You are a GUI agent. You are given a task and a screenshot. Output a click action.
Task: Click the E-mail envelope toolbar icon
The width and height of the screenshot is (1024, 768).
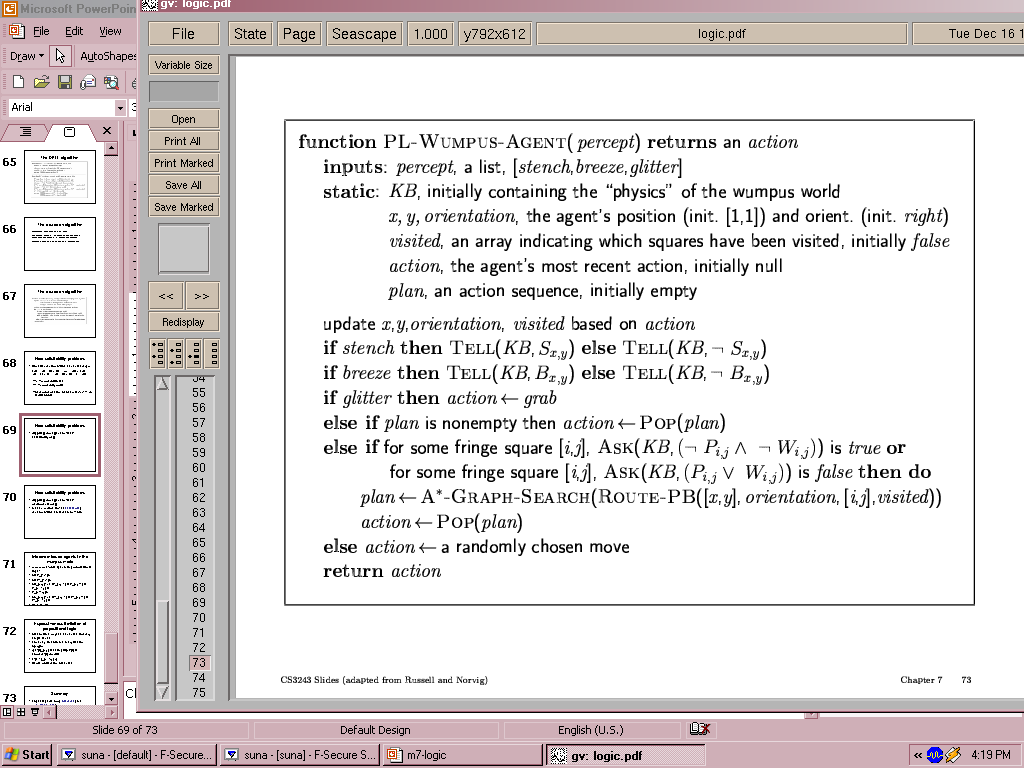(88, 82)
